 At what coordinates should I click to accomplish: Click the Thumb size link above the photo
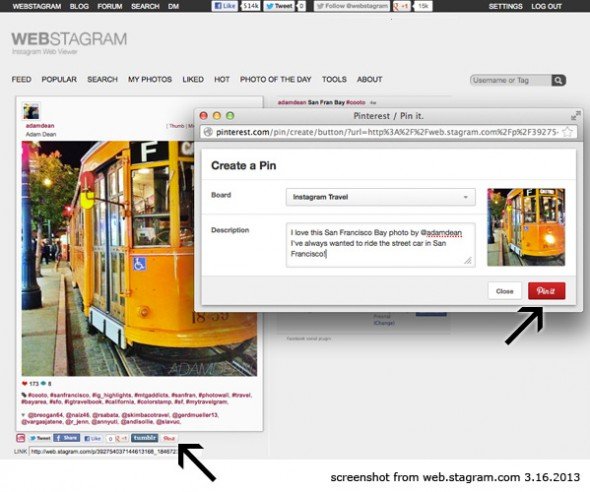[176, 126]
